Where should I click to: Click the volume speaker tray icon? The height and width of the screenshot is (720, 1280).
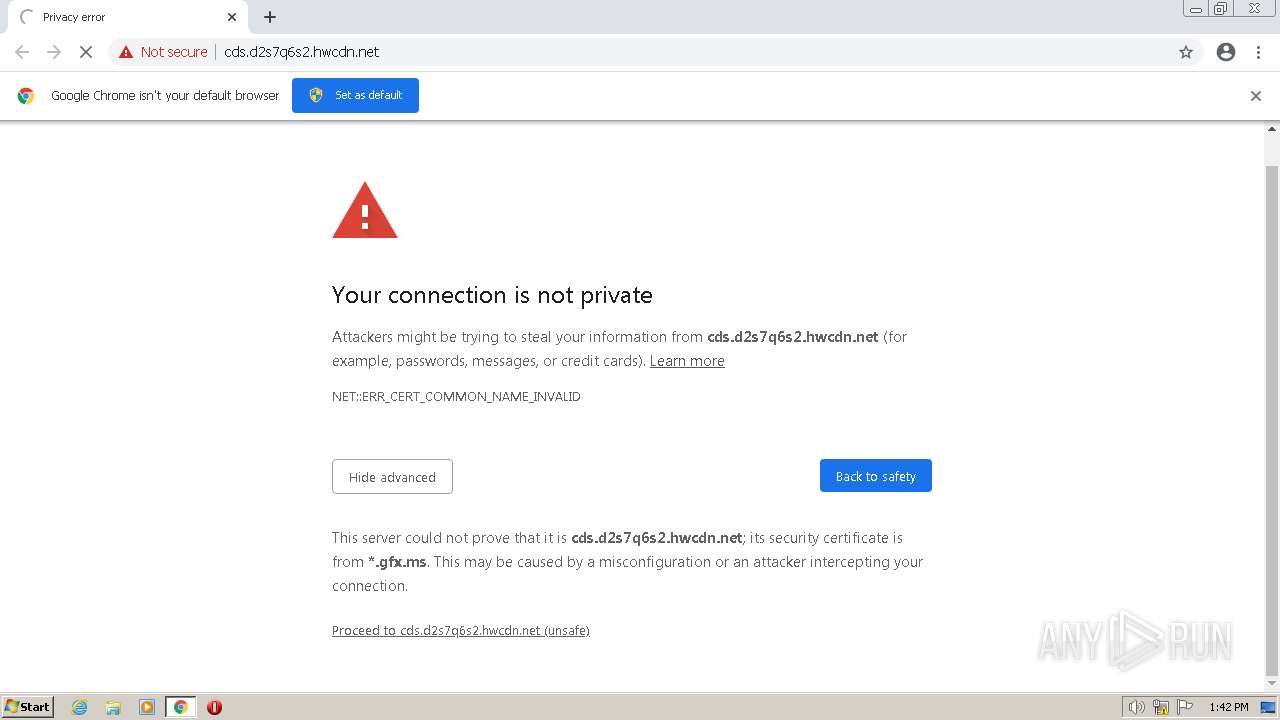click(1136, 707)
